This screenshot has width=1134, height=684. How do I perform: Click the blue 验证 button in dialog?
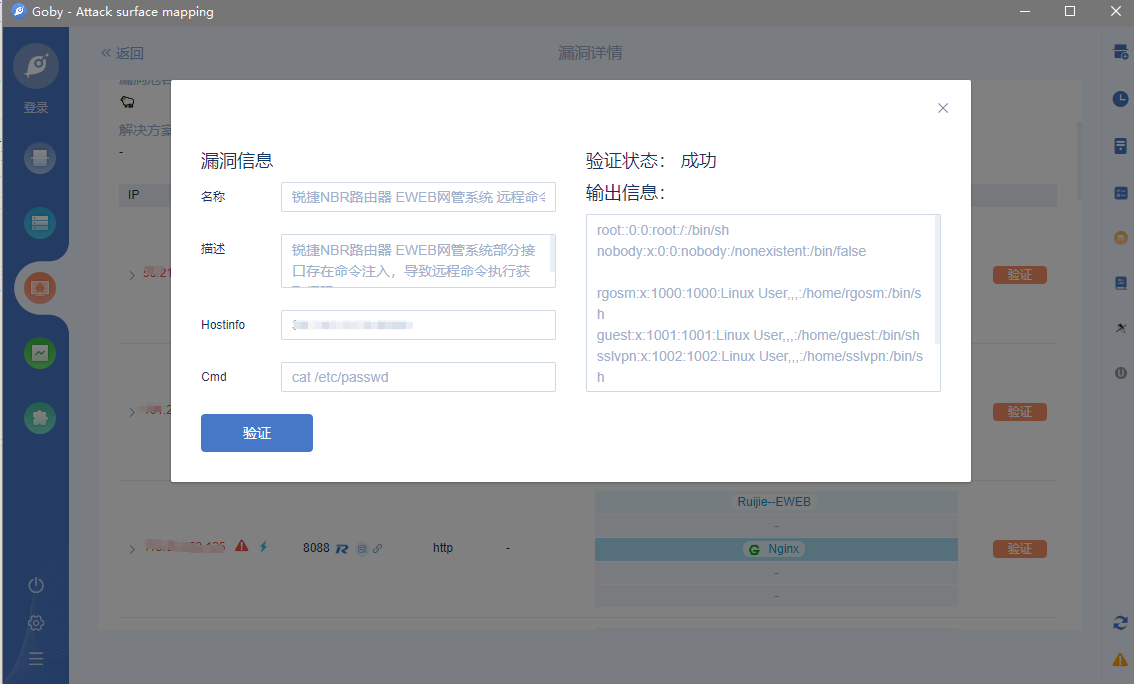(x=257, y=433)
